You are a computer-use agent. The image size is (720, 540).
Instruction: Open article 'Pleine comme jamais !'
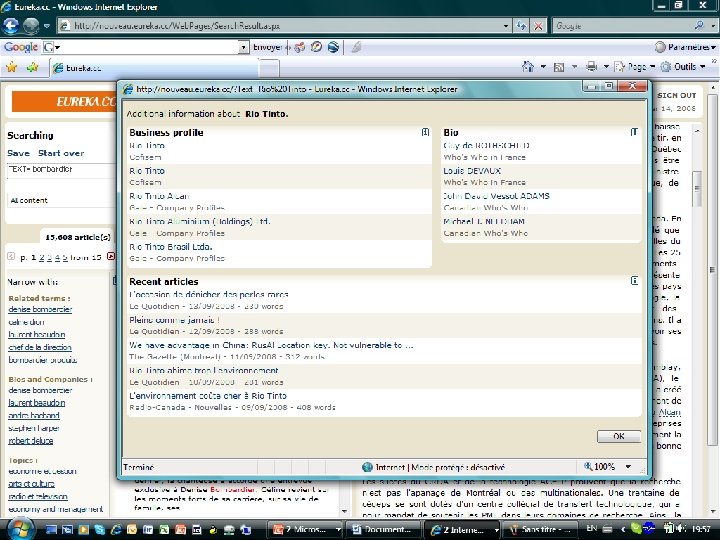pyautogui.click(x=174, y=320)
